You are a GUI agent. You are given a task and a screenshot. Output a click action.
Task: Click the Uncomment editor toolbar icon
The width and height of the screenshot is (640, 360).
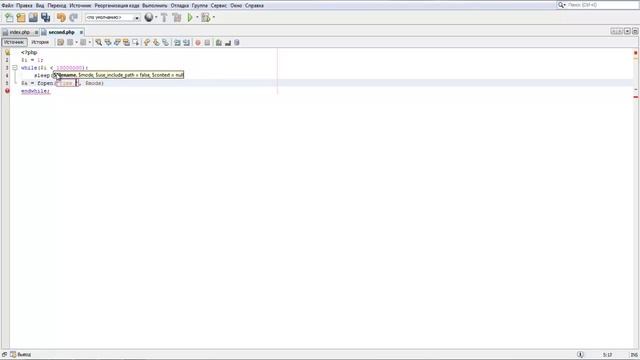(x=228, y=42)
